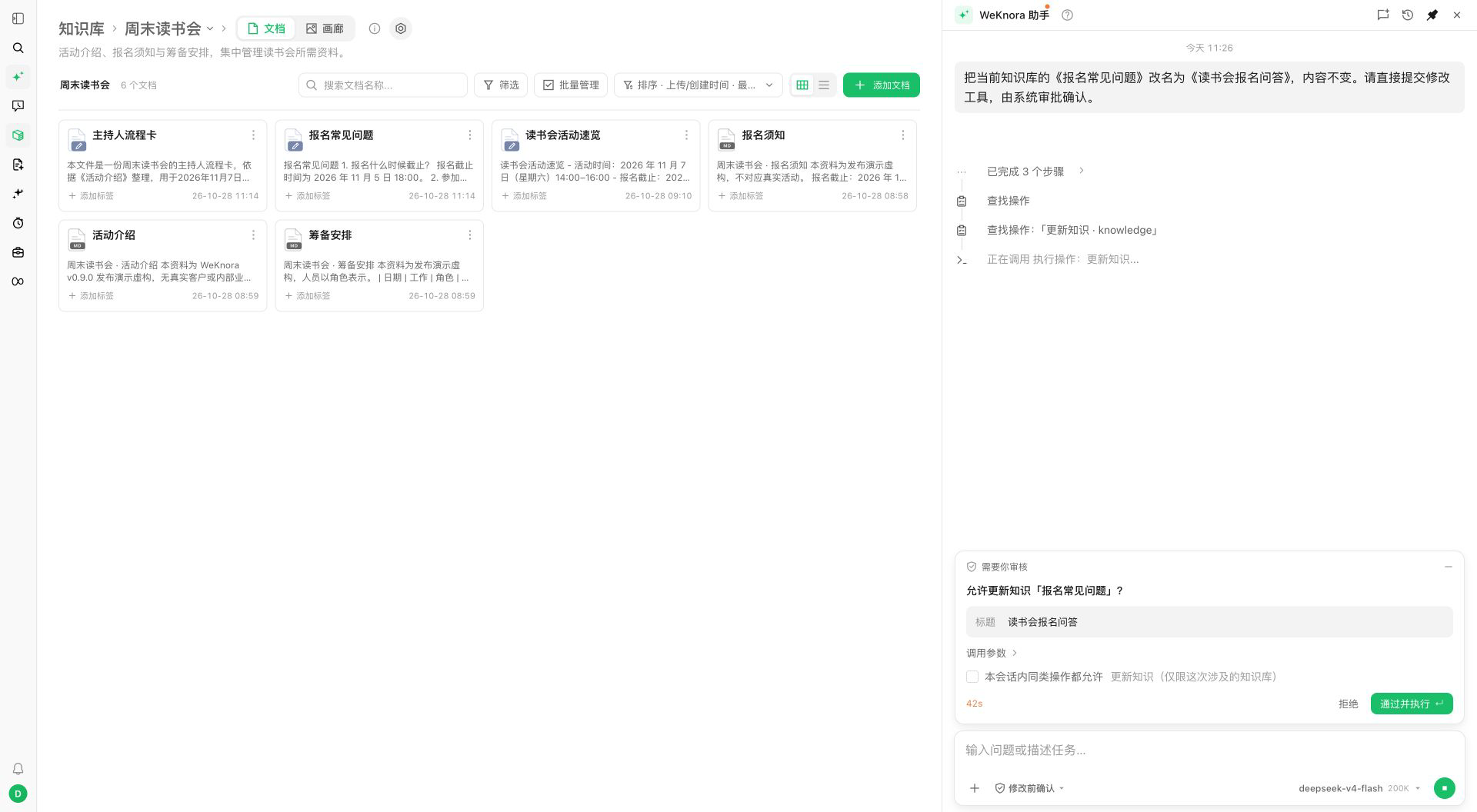Viewport: 1477px width, 812px height.
Task: Open the briefcase icon in the sidebar
Action: (x=18, y=252)
